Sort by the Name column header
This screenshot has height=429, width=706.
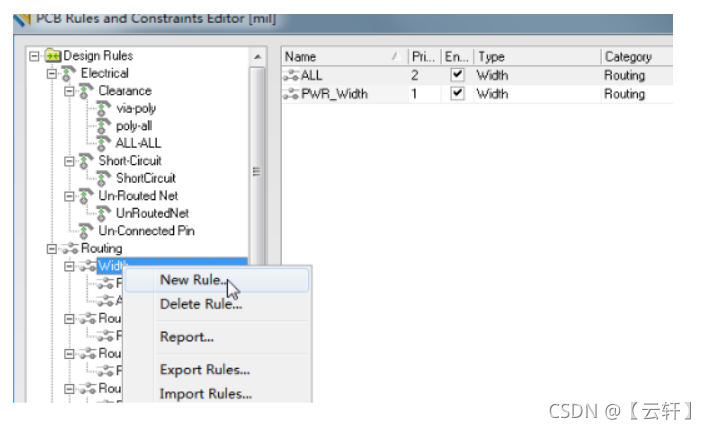(x=344, y=57)
